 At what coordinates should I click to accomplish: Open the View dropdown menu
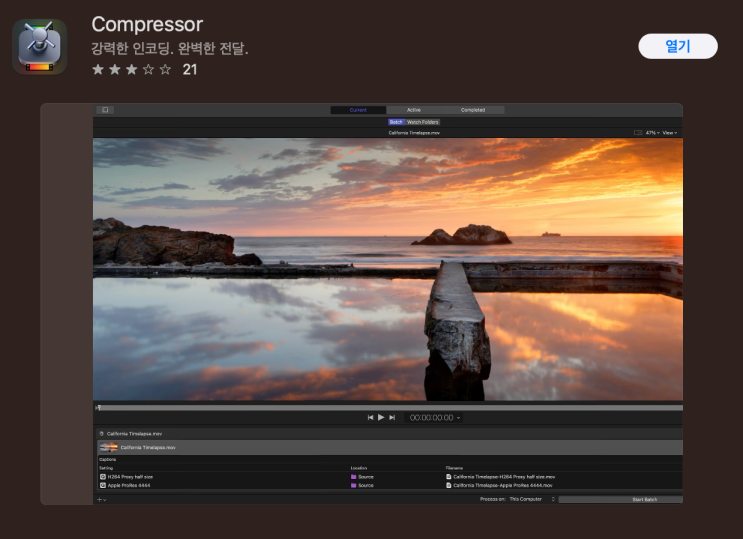(x=670, y=133)
